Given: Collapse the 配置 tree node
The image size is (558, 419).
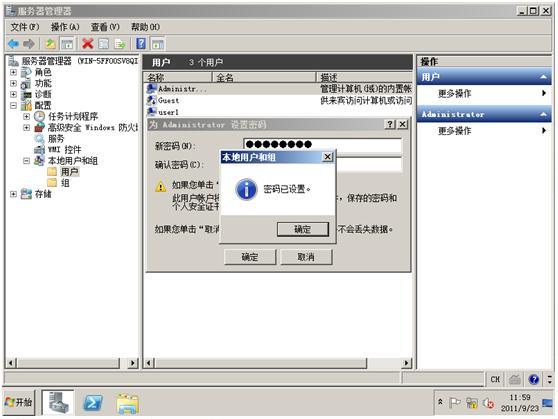Looking at the screenshot, I should tap(13, 105).
